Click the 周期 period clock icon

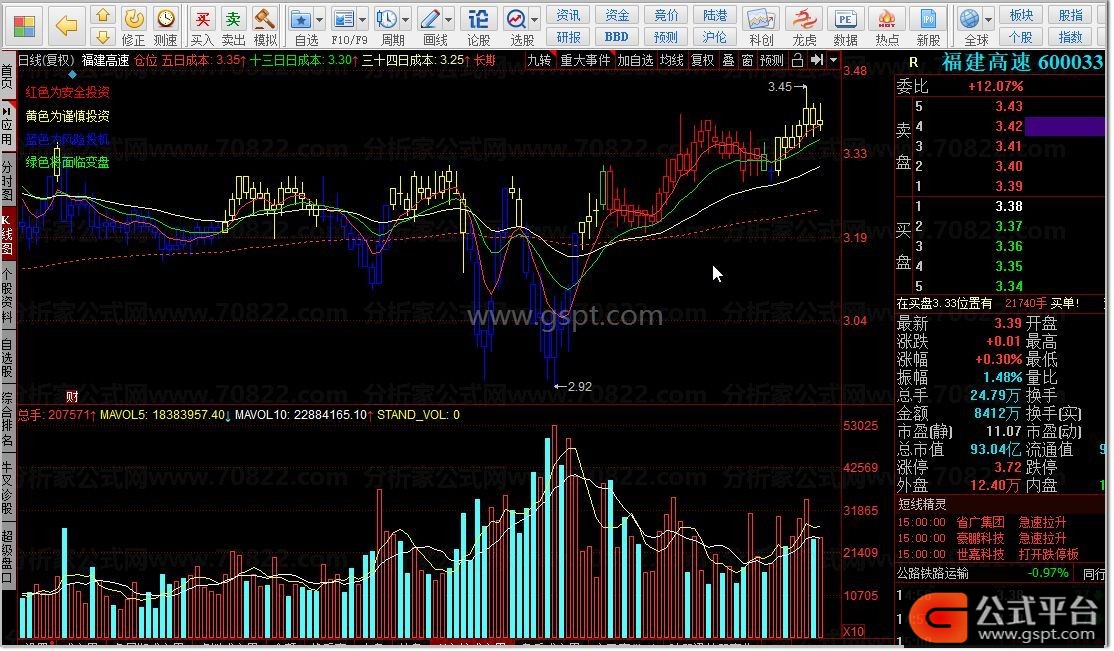point(387,19)
